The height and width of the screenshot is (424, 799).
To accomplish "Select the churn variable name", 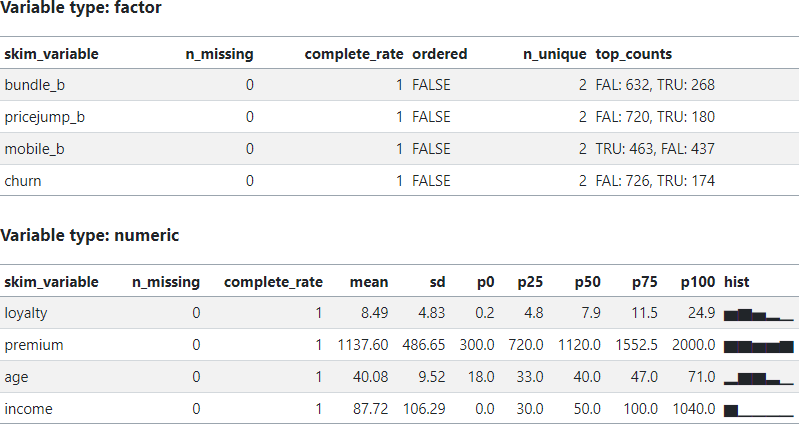I will 23,181.
